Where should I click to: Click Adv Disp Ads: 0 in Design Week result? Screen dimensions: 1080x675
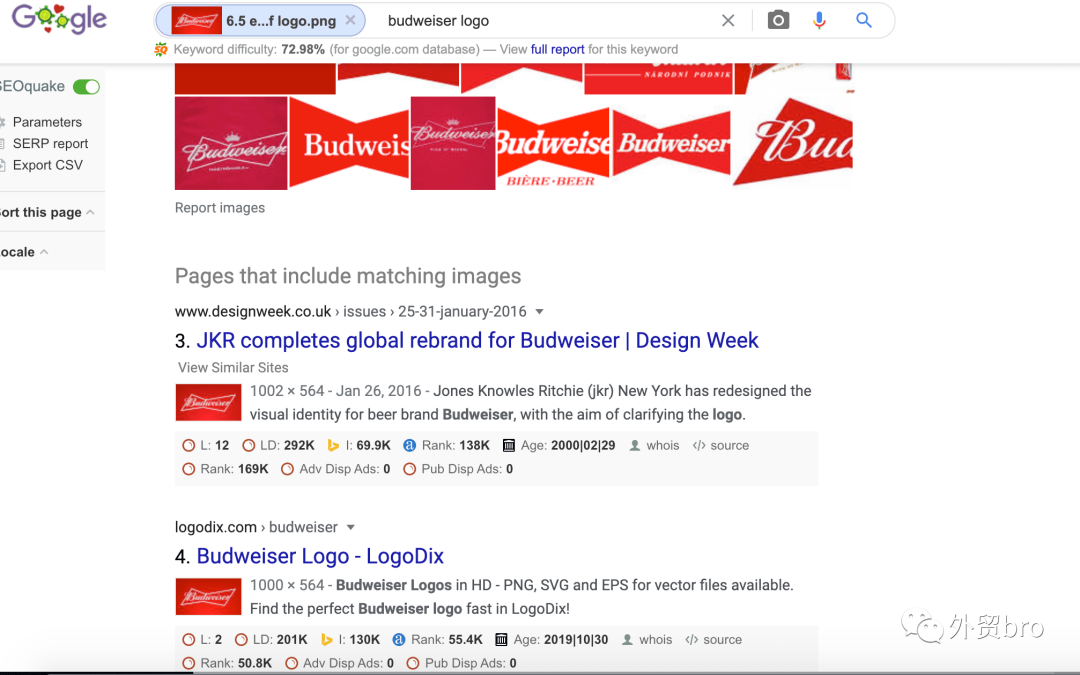pos(336,468)
